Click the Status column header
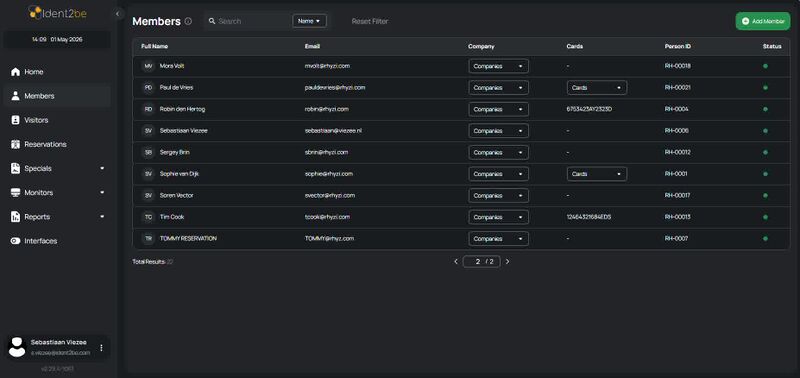Viewport: 800px width, 378px height. coord(772,46)
